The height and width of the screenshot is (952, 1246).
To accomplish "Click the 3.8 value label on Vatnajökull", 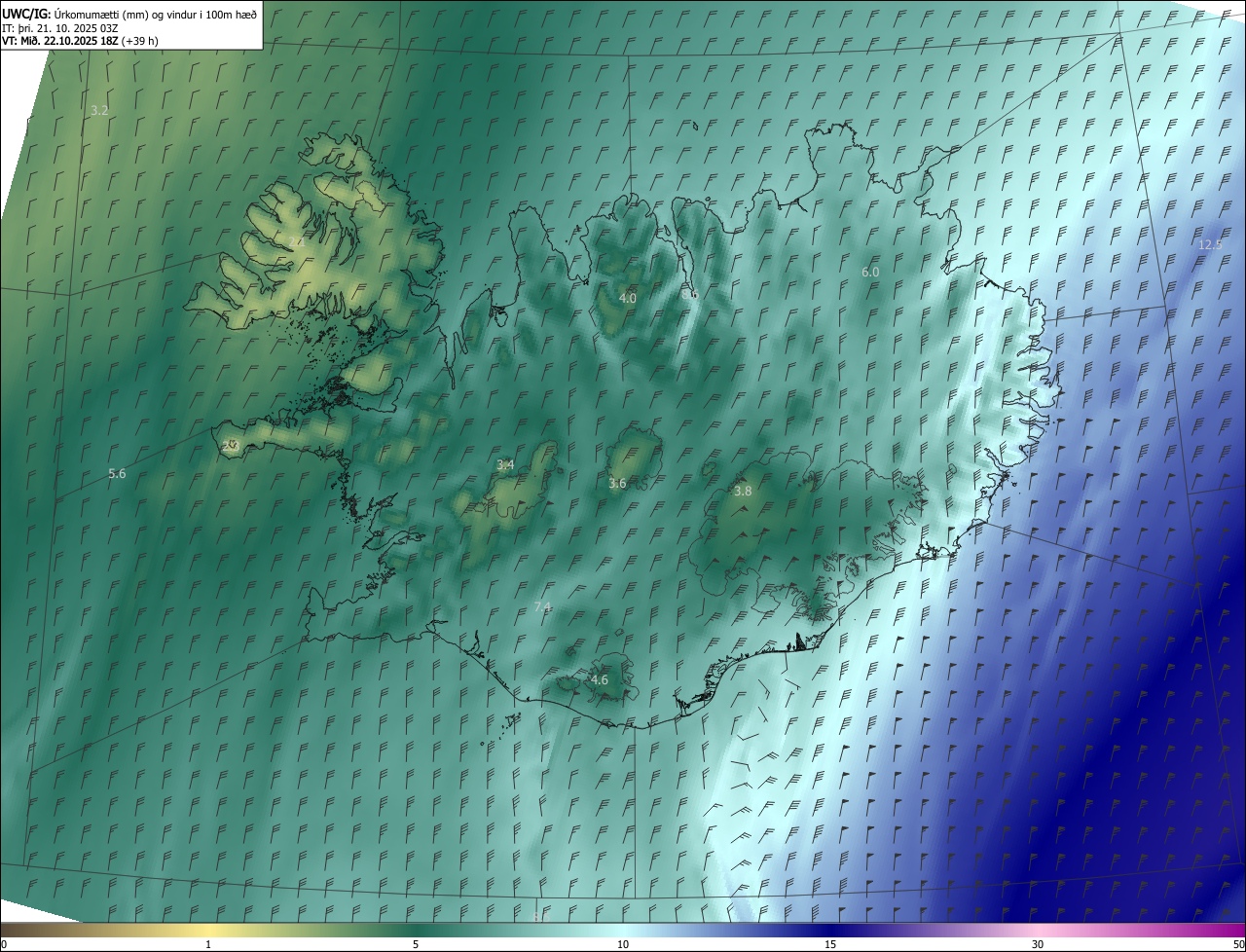I will pos(743,492).
